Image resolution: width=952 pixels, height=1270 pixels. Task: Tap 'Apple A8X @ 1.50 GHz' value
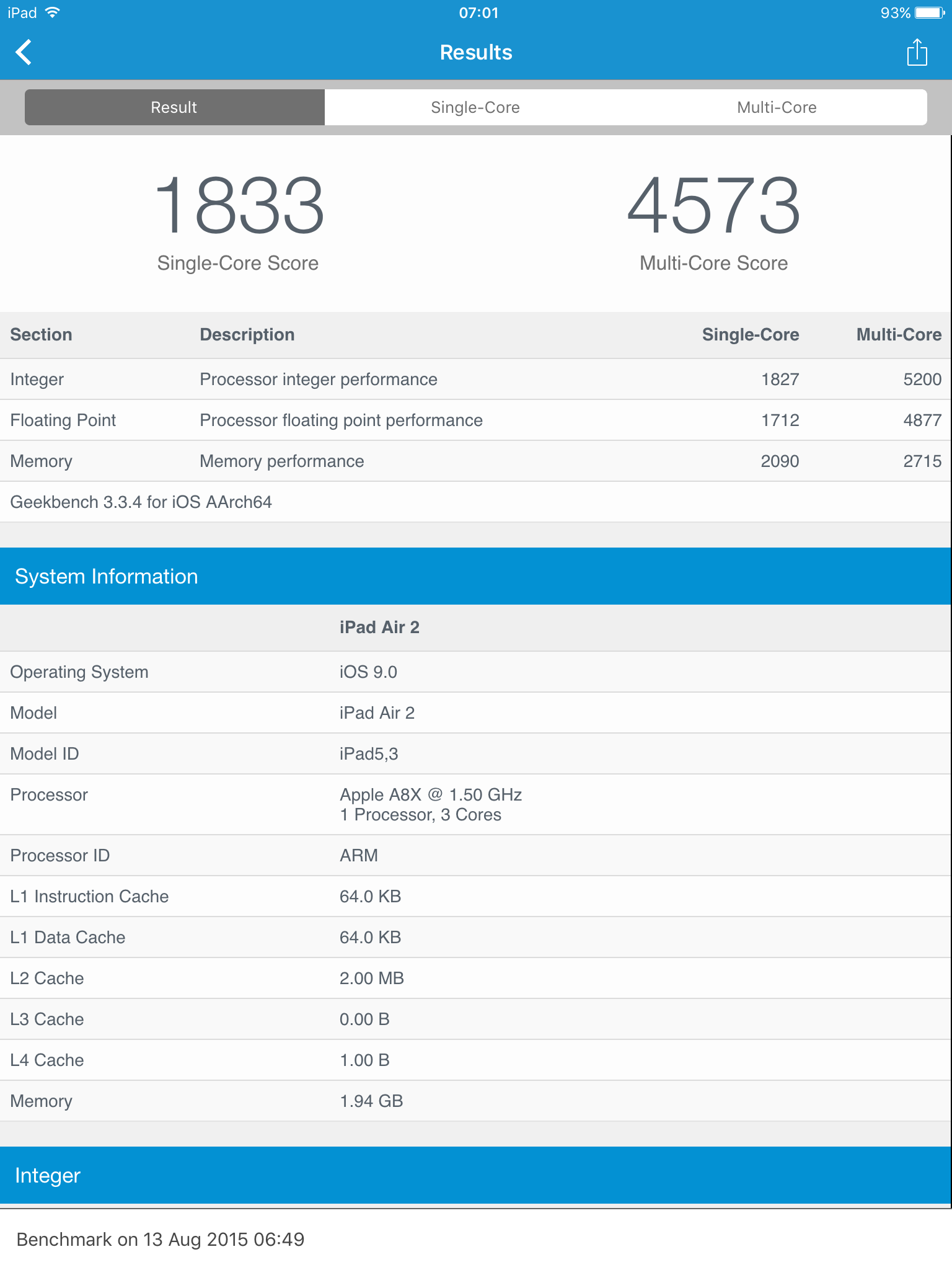click(x=431, y=795)
